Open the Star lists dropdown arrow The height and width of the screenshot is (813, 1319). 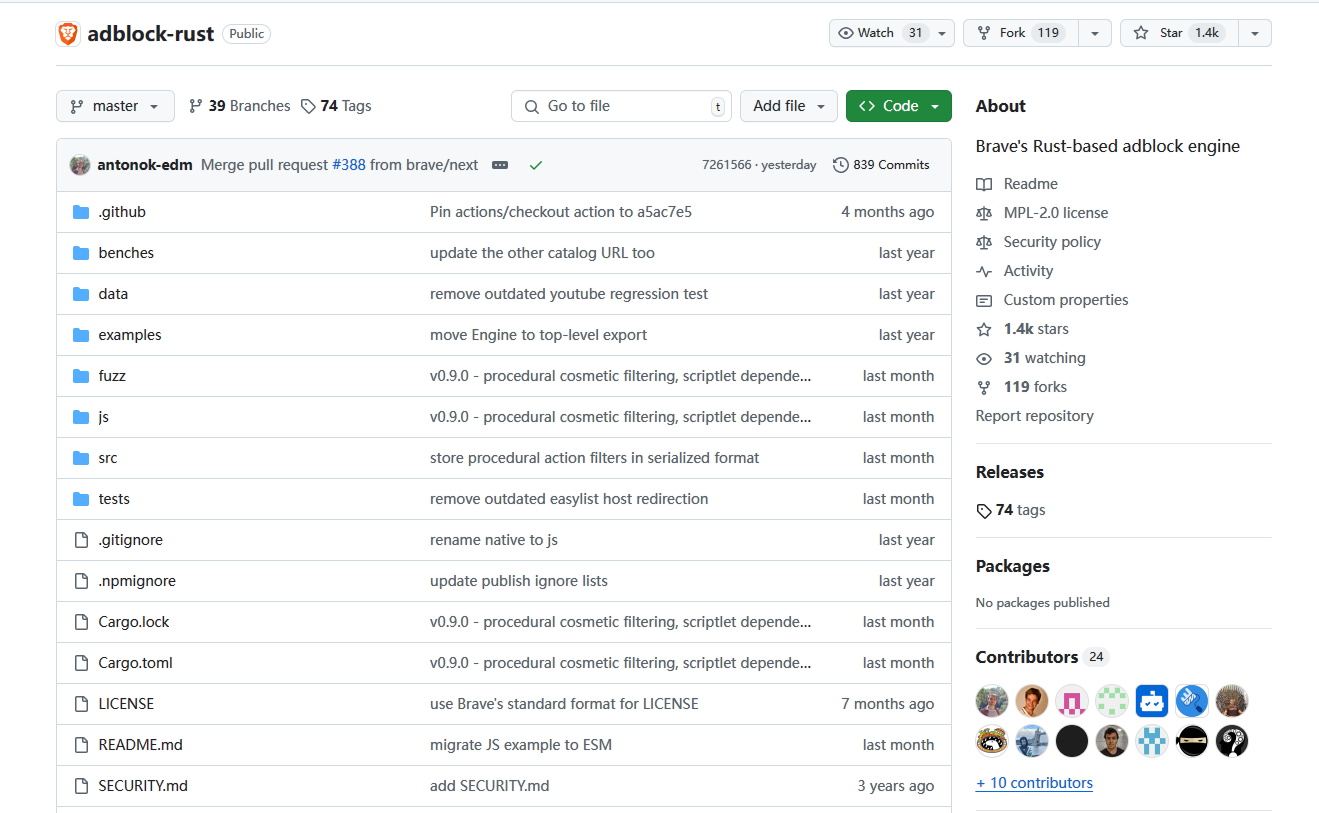1255,33
